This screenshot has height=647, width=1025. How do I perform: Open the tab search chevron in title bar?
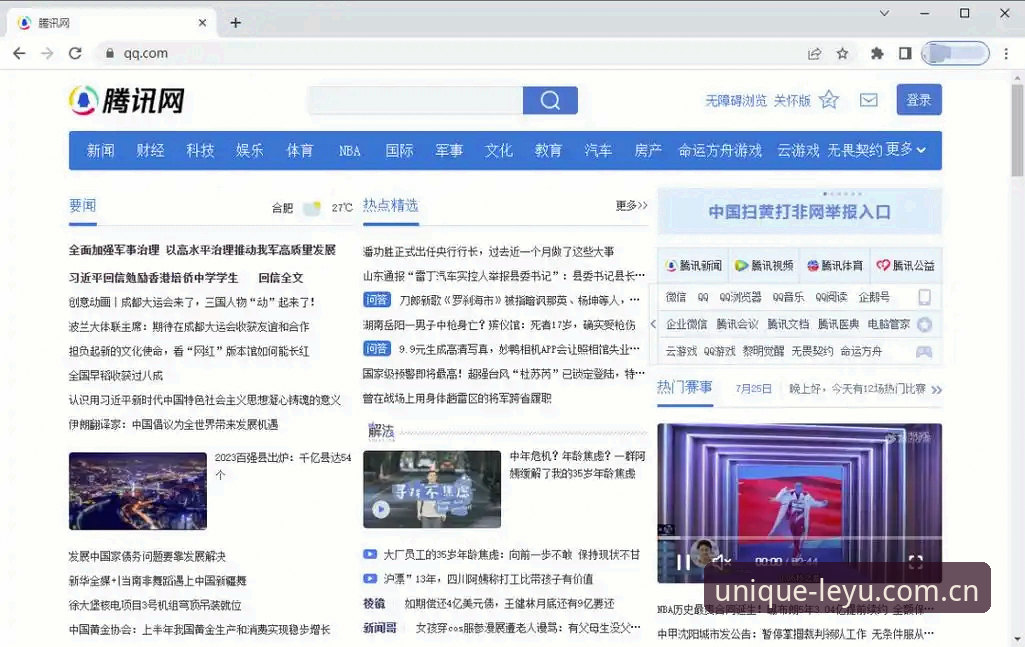coord(884,13)
